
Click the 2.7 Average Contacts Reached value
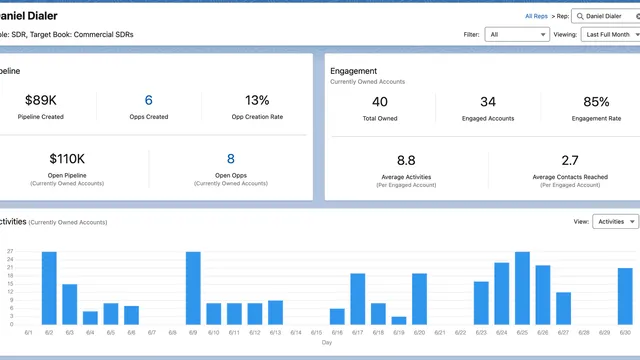(x=570, y=160)
